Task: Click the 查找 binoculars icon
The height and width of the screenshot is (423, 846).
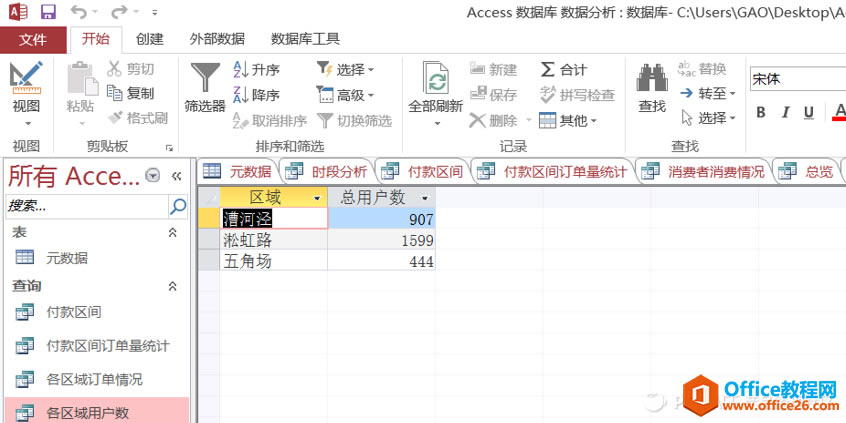Action: click(x=652, y=78)
